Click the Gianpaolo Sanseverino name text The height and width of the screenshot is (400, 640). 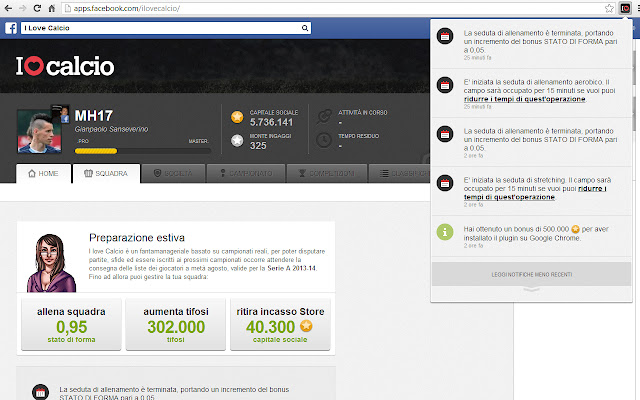coord(111,129)
